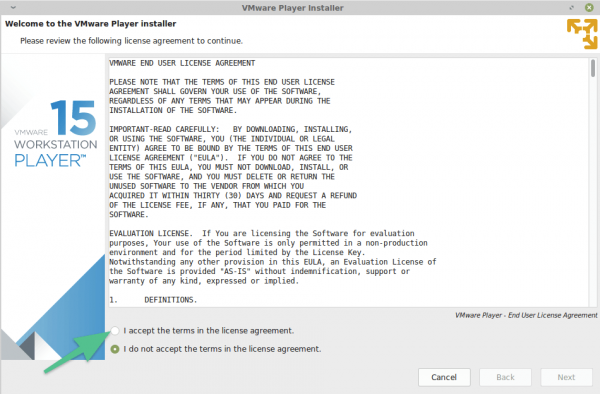600x394 pixels.
Task: Click 'EVALUATION LICENSE.' paragraph start
Action: pos(152,233)
